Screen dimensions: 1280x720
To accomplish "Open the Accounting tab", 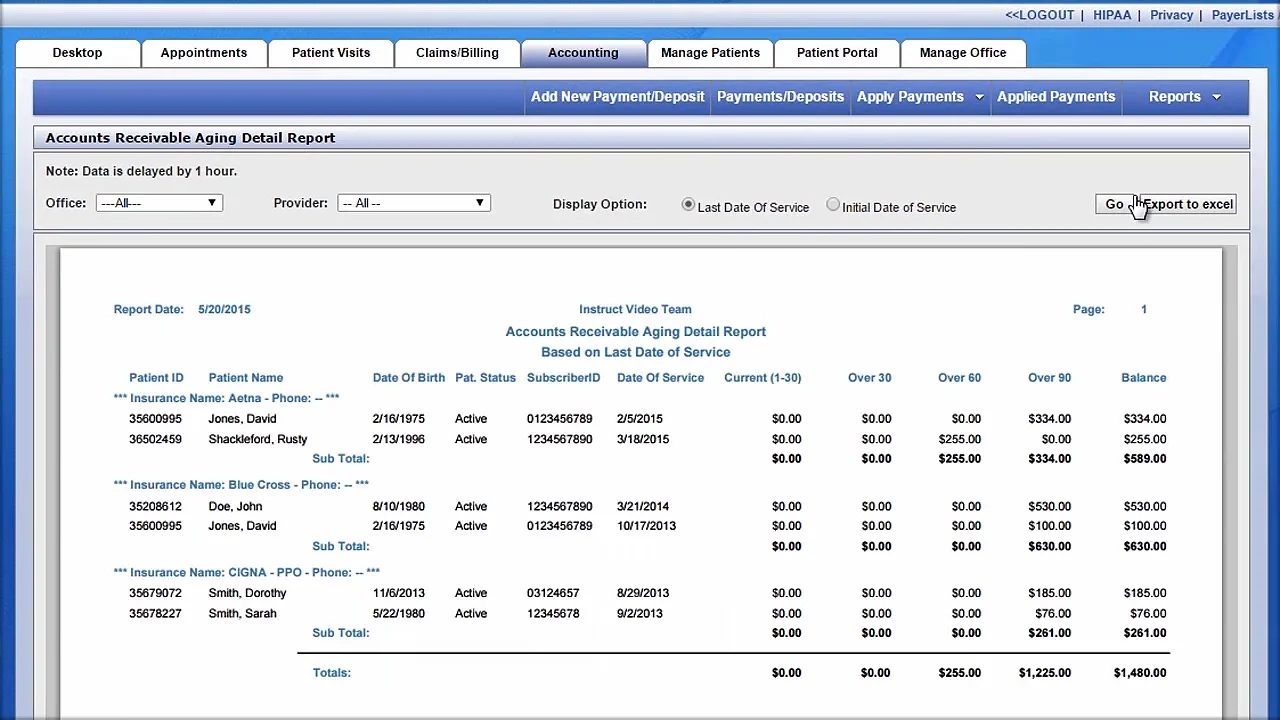I will 583,53.
